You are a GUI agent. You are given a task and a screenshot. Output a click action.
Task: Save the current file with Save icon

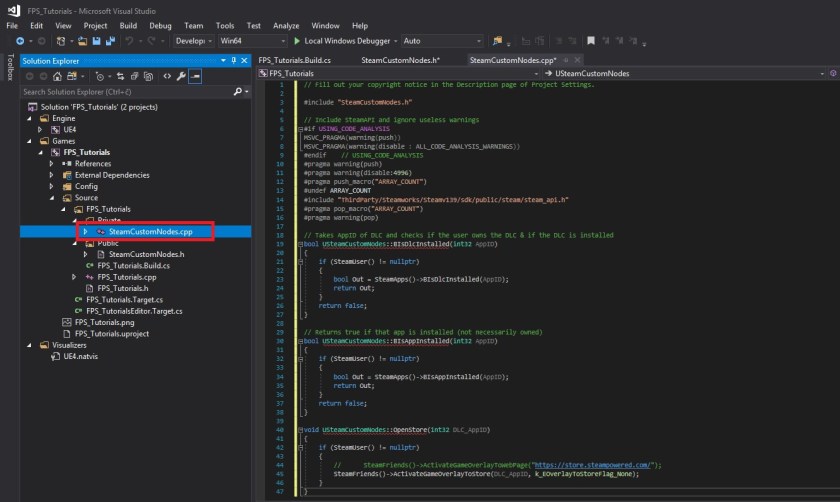click(96, 41)
